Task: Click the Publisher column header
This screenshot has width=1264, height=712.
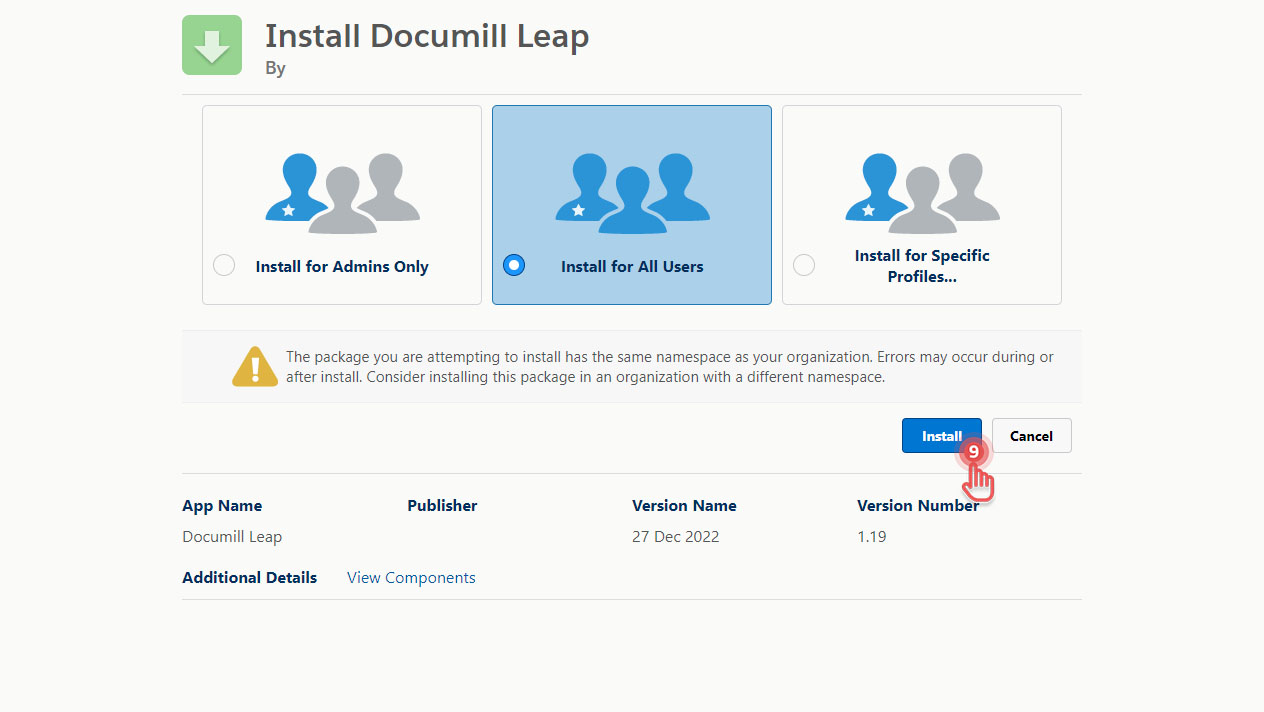Action: coord(442,506)
